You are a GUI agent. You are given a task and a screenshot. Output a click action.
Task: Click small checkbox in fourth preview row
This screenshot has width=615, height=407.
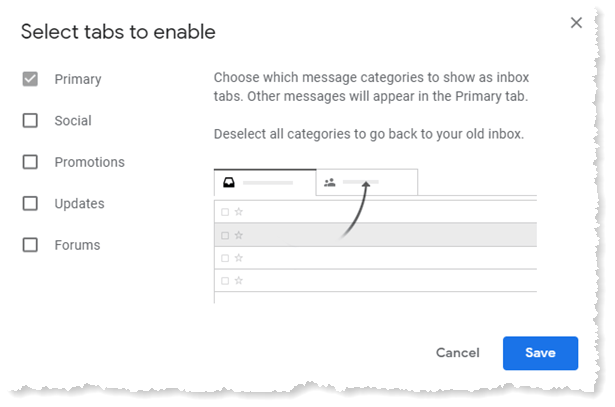tap(225, 281)
